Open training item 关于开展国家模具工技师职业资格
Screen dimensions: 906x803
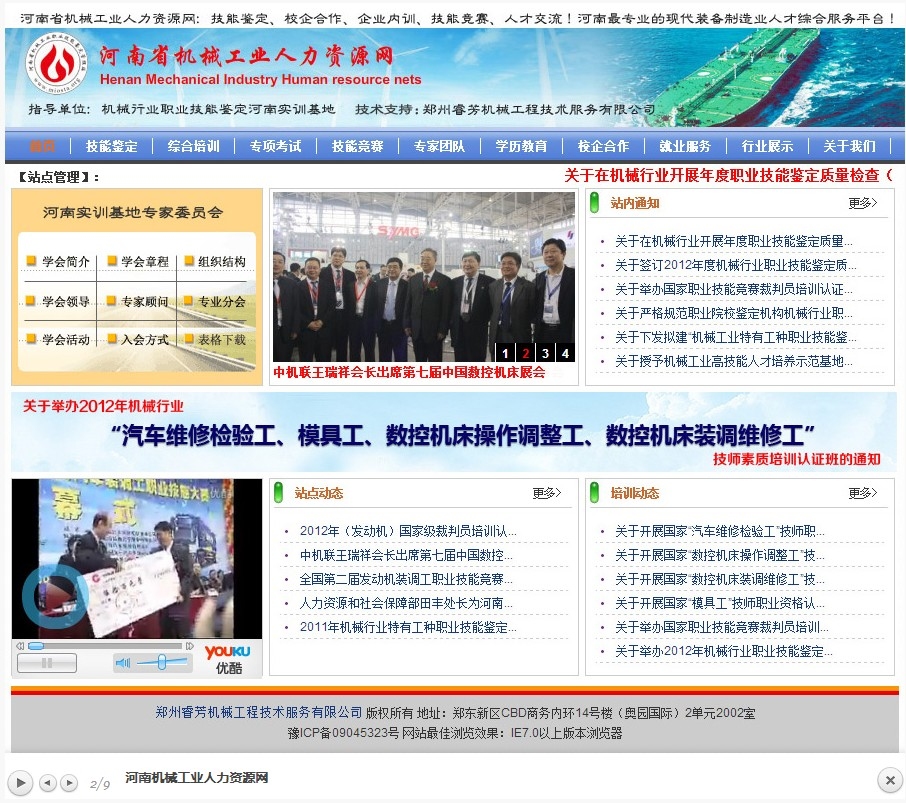click(719, 603)
